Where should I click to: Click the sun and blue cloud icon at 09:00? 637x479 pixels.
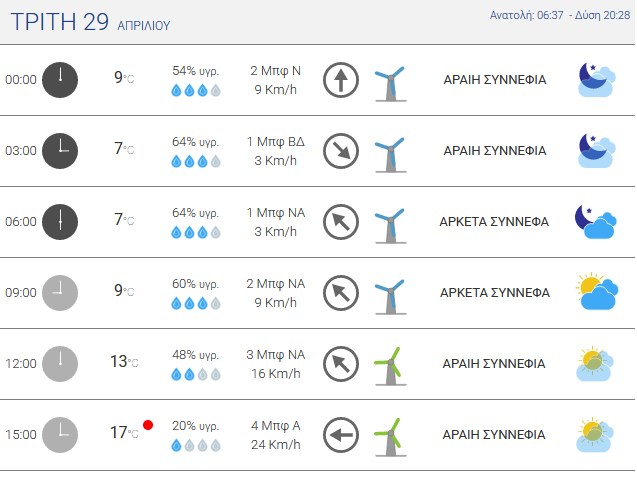point(597,291)
